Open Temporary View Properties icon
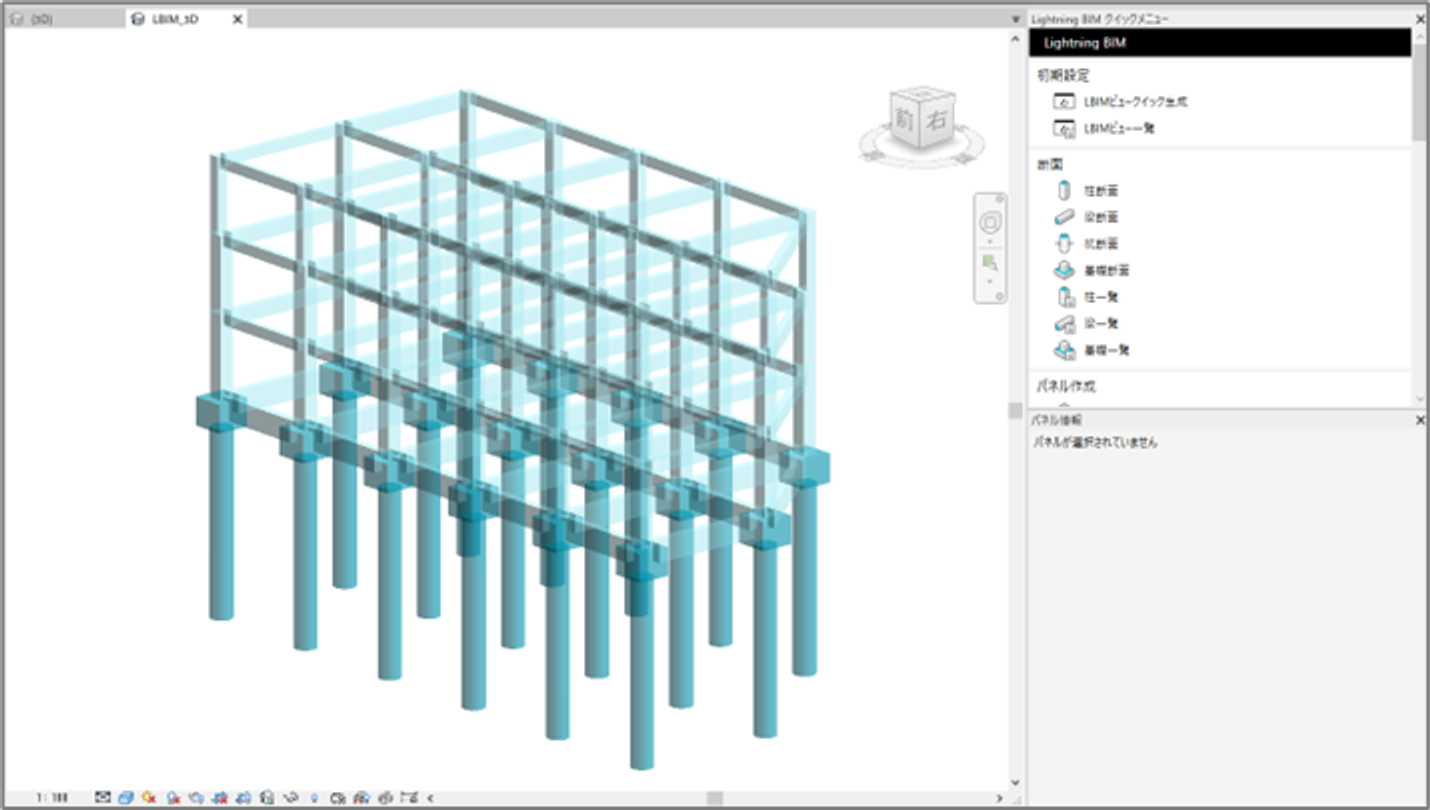Image resolution: width=1430 pixels, height=810 pixels. 337,797
